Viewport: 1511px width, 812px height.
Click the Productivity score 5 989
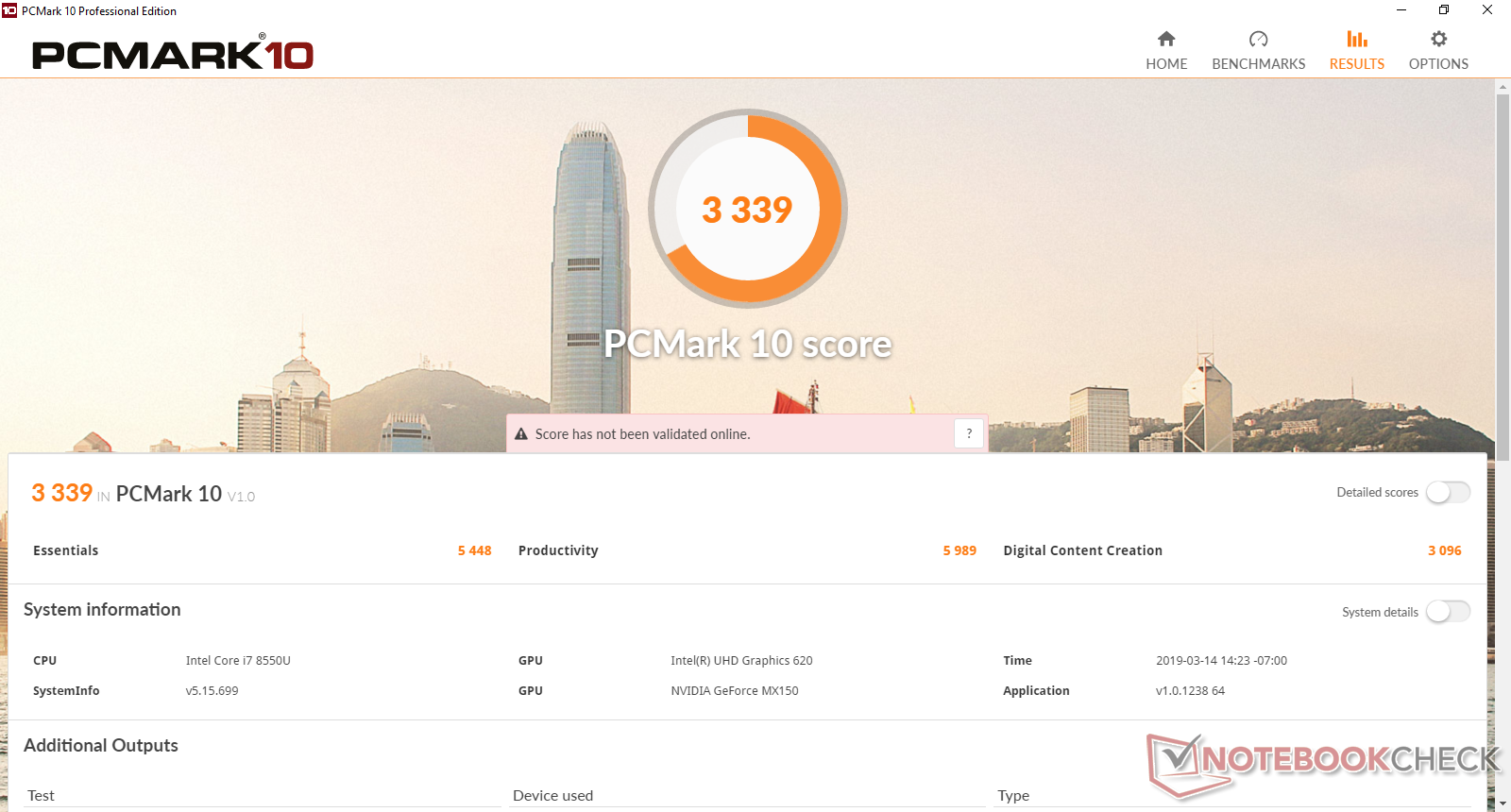[x=959, y=550]
